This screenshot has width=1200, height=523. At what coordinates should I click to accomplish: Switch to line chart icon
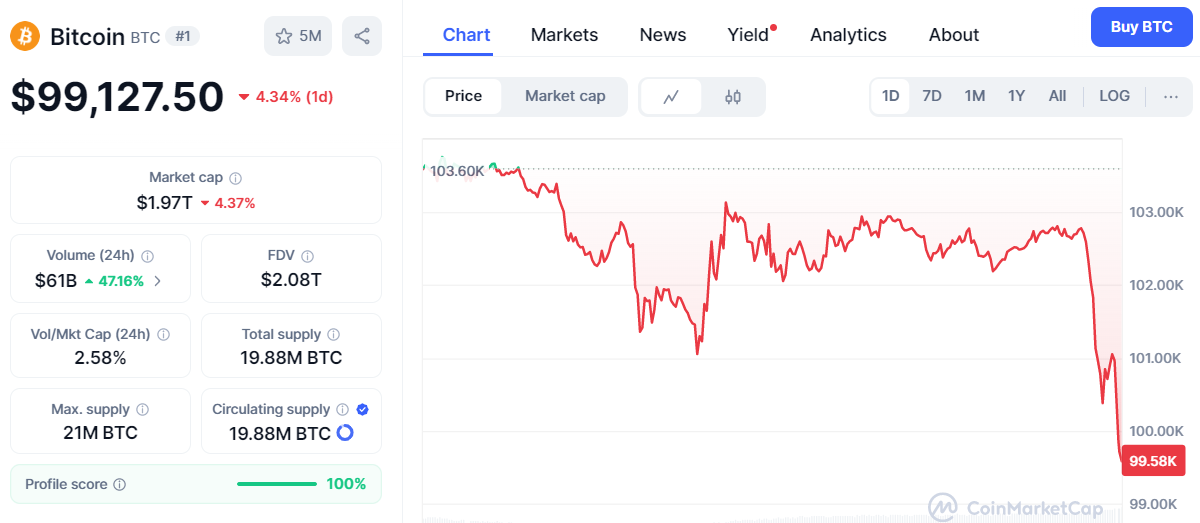671,97
